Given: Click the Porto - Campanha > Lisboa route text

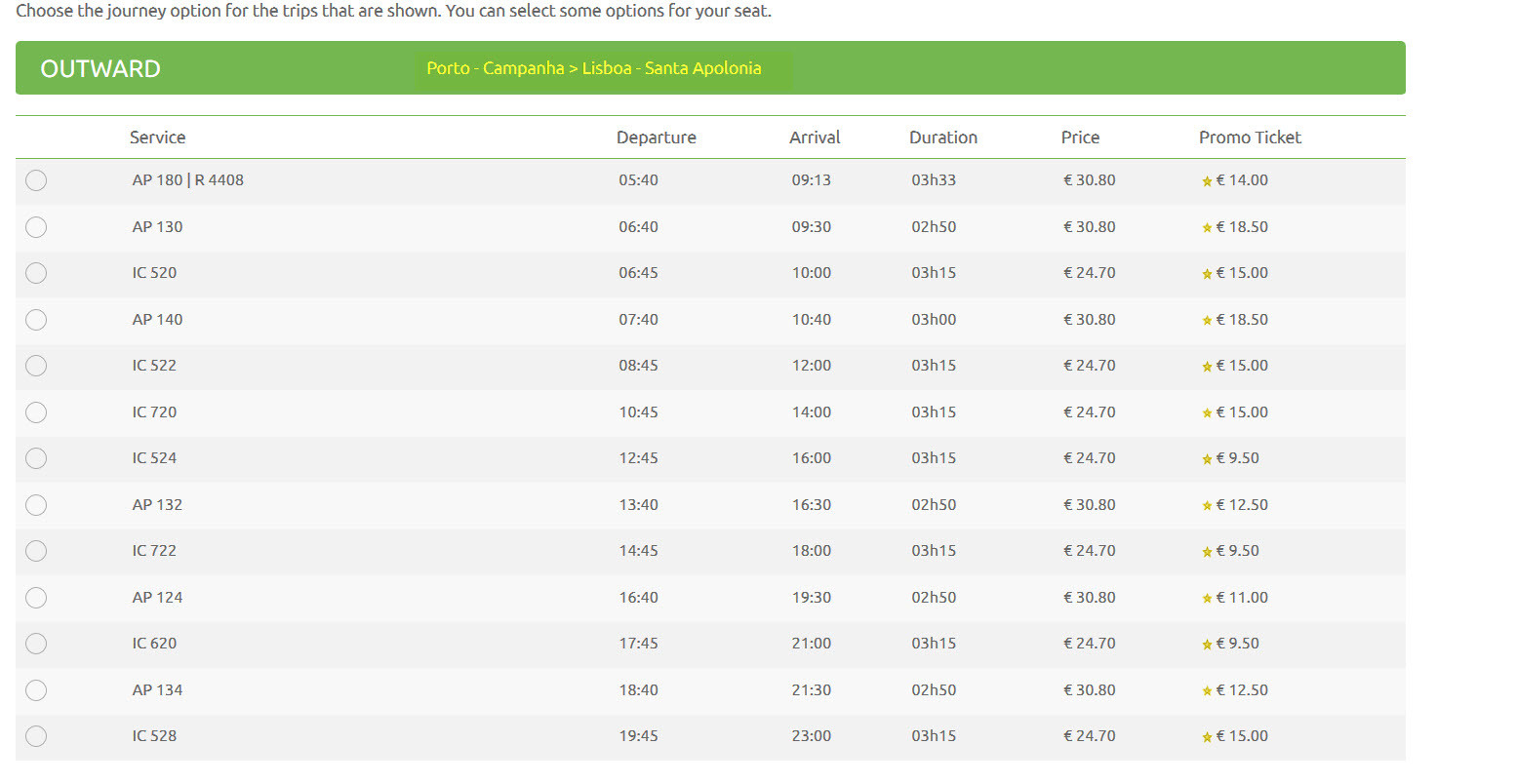Looking at the screenshot, I should [x=593, y=68].
